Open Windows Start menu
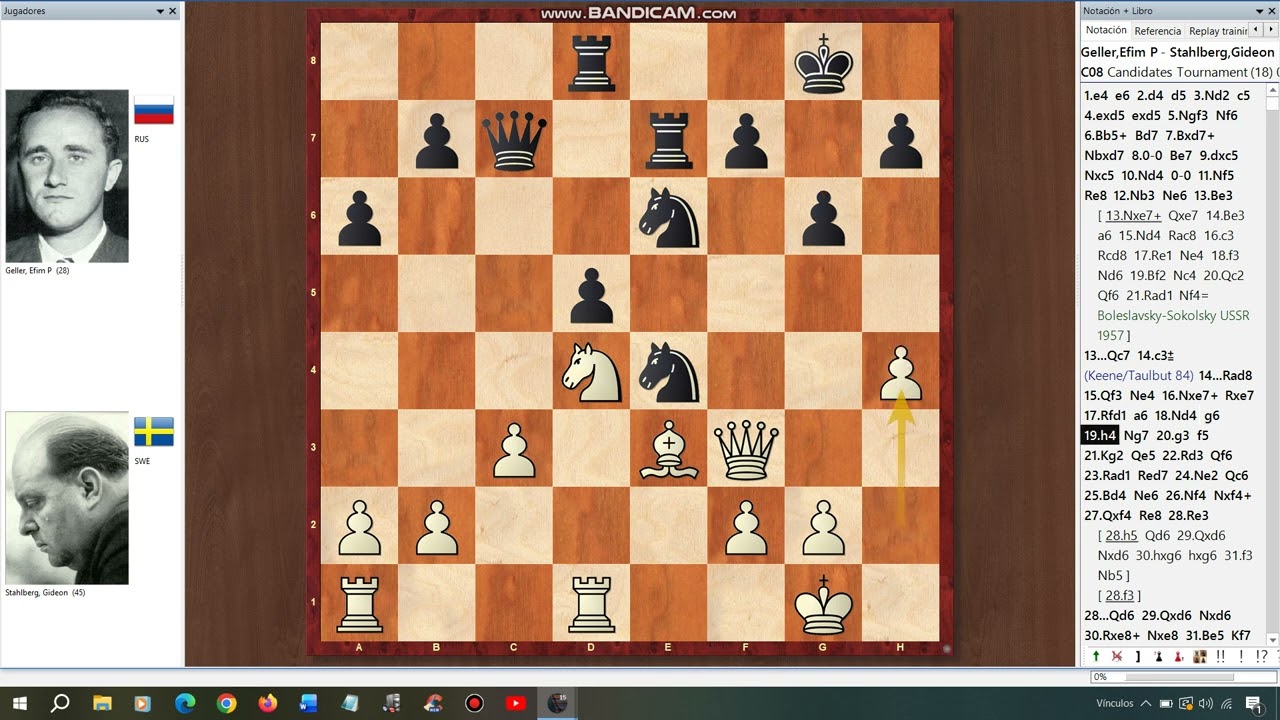Viewport: 1280px width, 720px height. tap(19, 703)
